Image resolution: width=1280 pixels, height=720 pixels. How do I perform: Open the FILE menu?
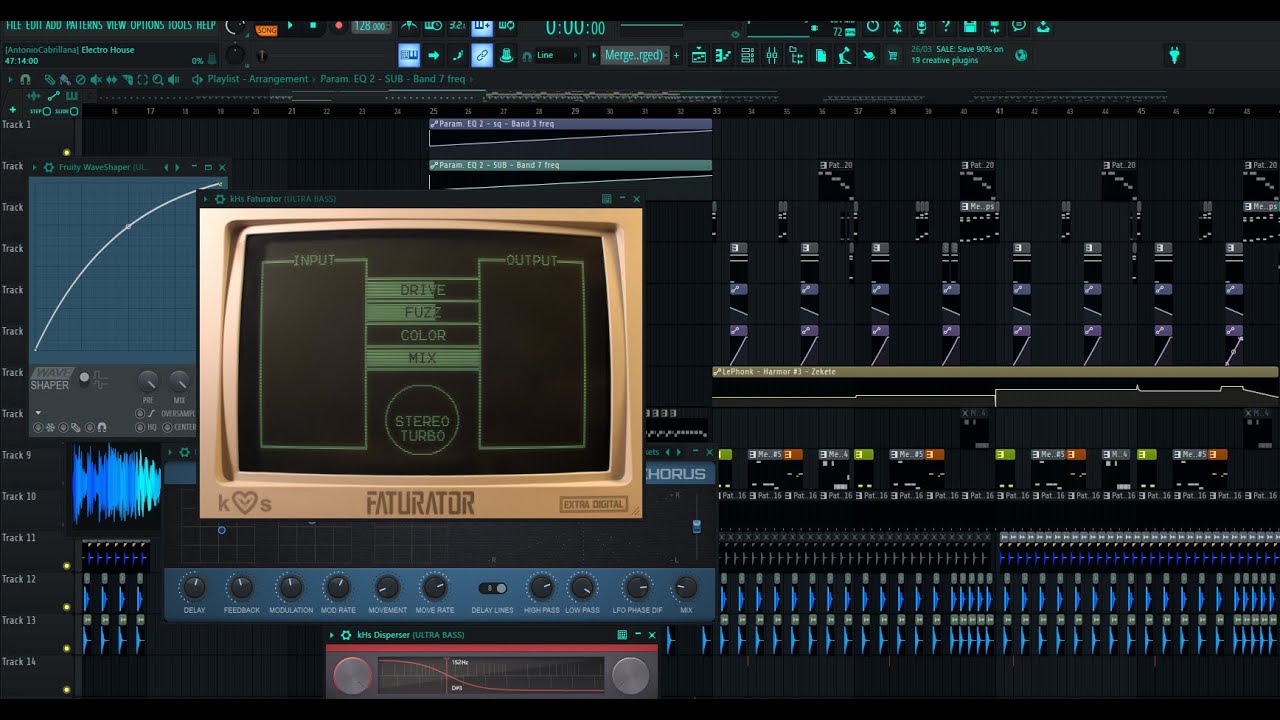13,25
